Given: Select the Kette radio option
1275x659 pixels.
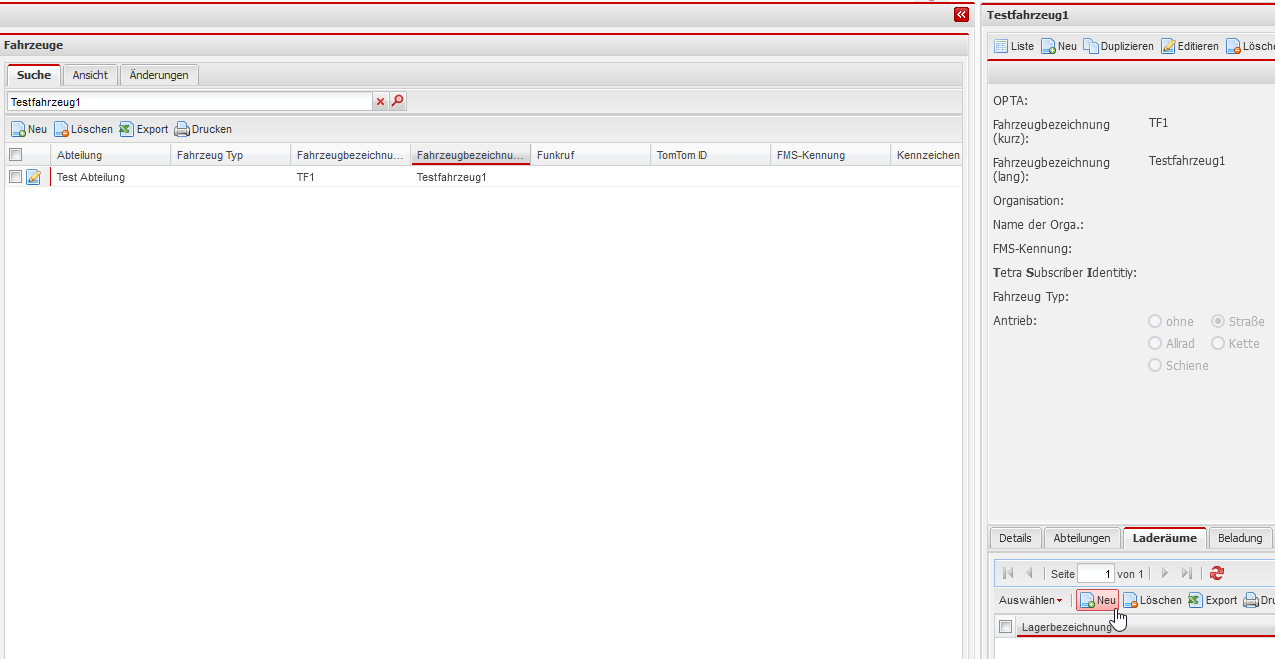Looking at the screenshot, I should click(x=1218, y=344).
